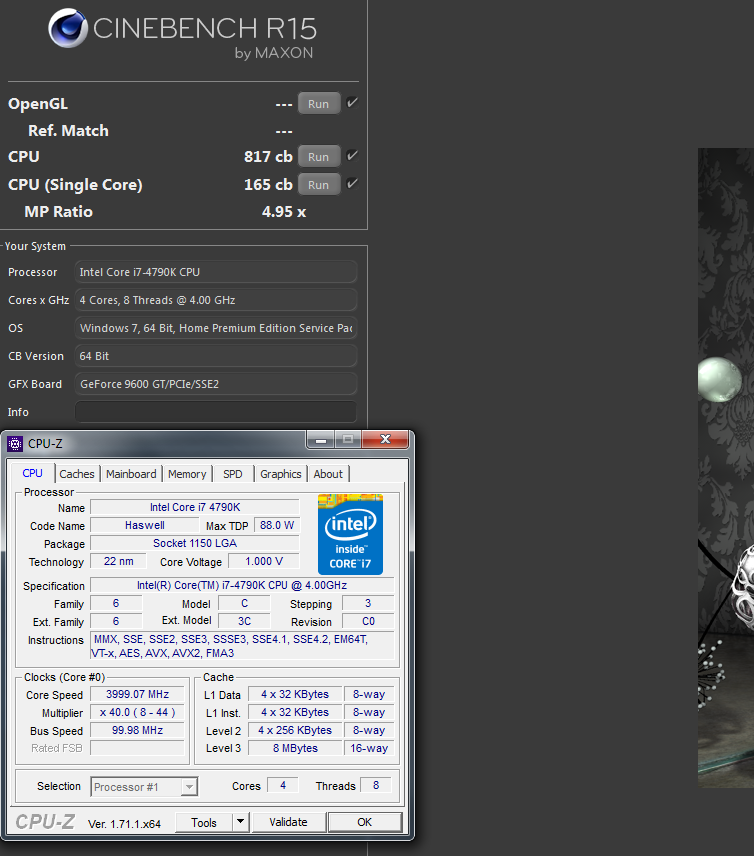Image resolution: width=754 pixels, height=856 pixels.
Task: Switch to the Graphics tab
Action: pyautogui.click(x=281, y=474)
